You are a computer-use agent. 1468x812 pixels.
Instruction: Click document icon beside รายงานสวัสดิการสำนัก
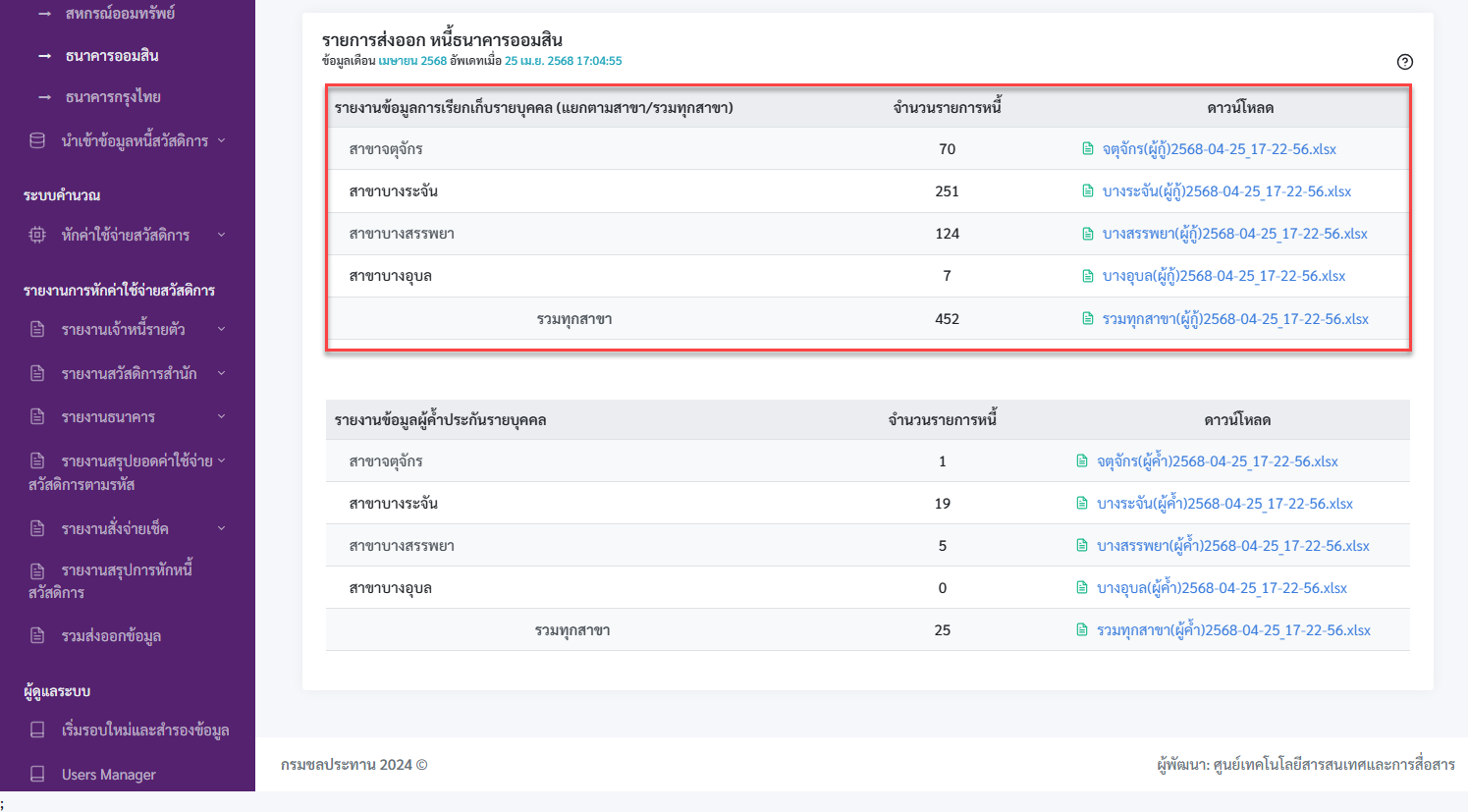tap(37, 373)
